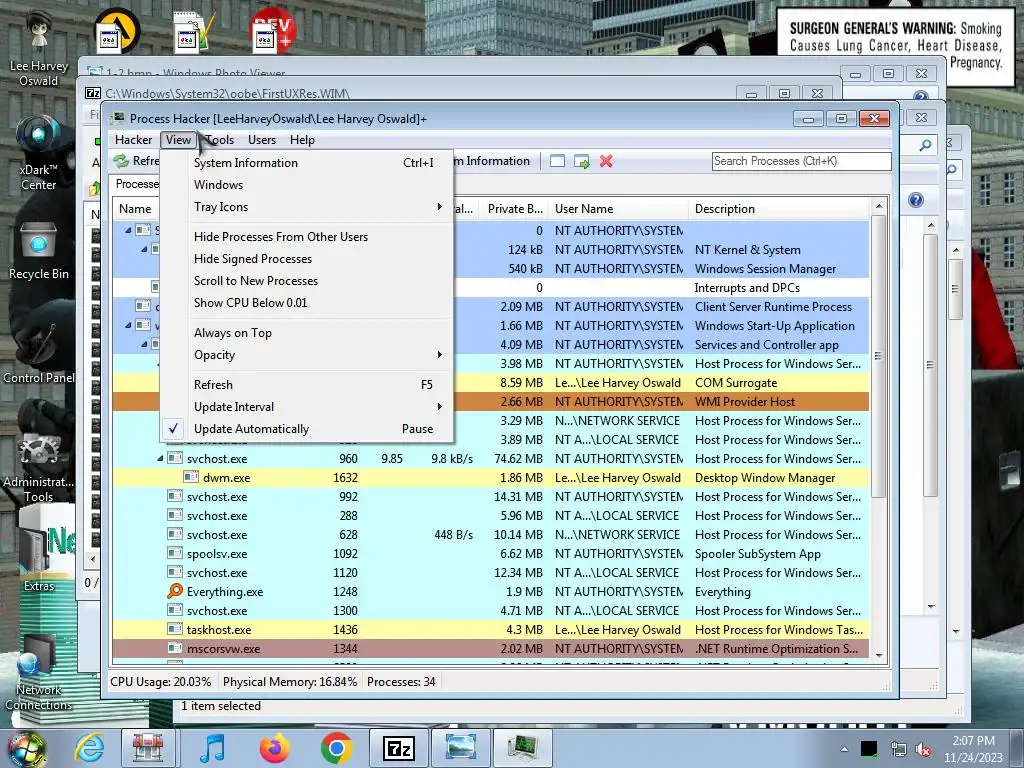Sort by Private Bytes column header

coord(514,209)
